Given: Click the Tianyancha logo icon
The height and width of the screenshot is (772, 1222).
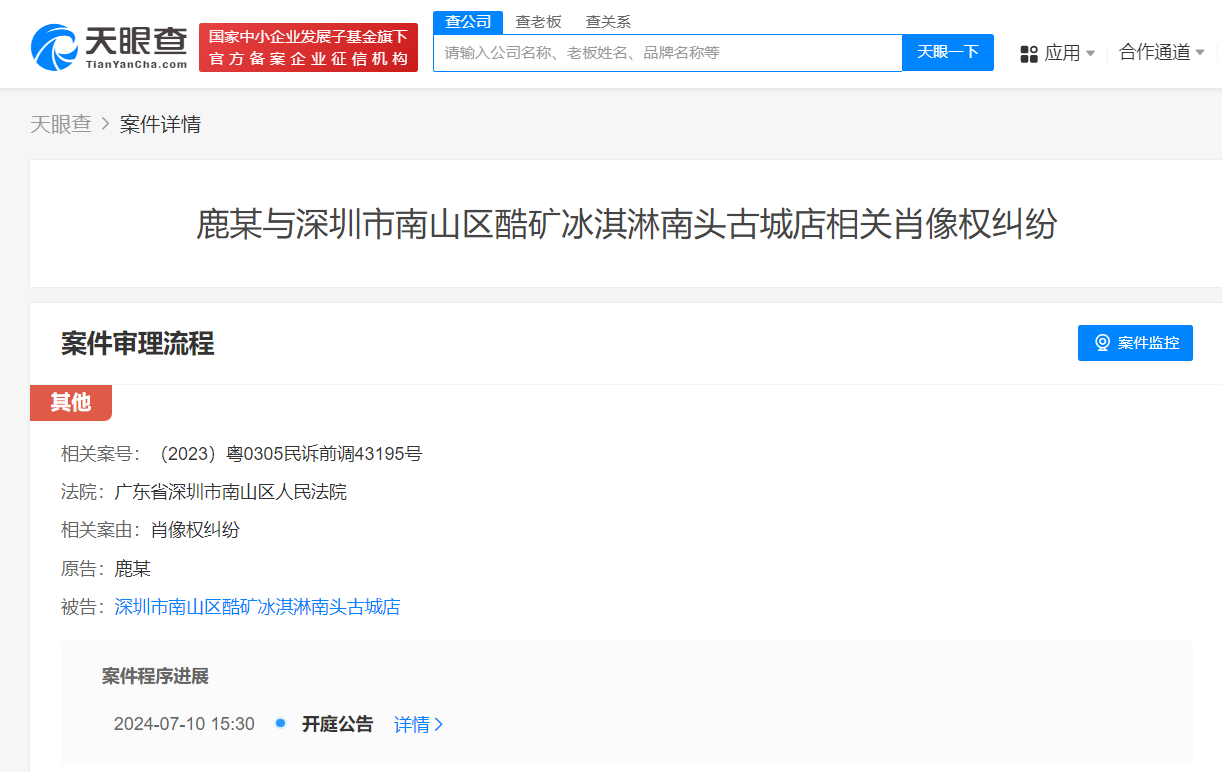Looking at the screenshot, I should (x=57, y=44).
